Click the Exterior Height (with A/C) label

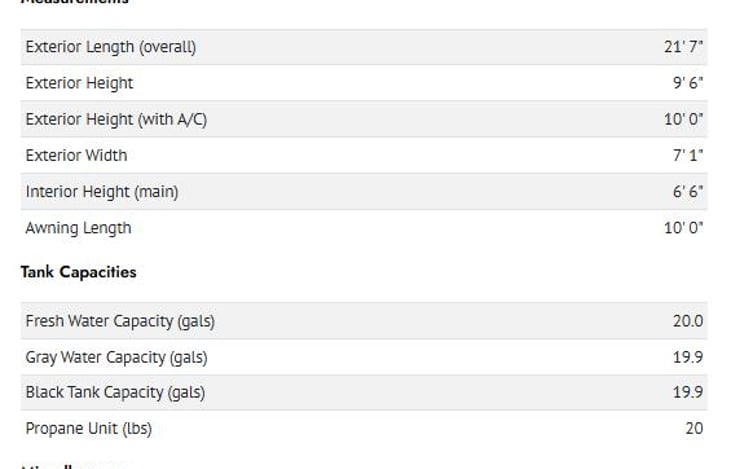[x=116, y=119]
